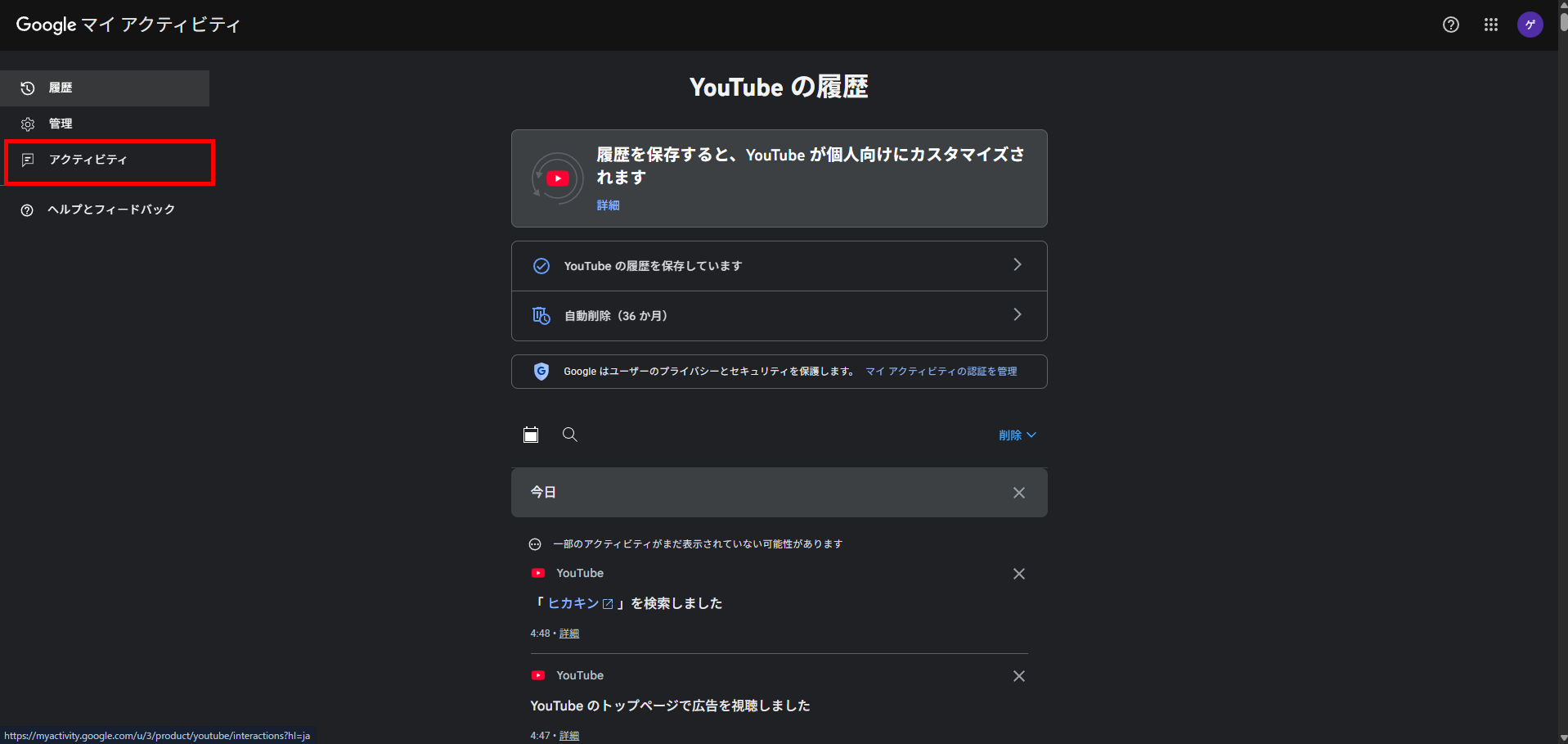The image size is (1568, 744).
Task: Click the YouTube icon on ヒカキン entry
Action: pos(538,573)
